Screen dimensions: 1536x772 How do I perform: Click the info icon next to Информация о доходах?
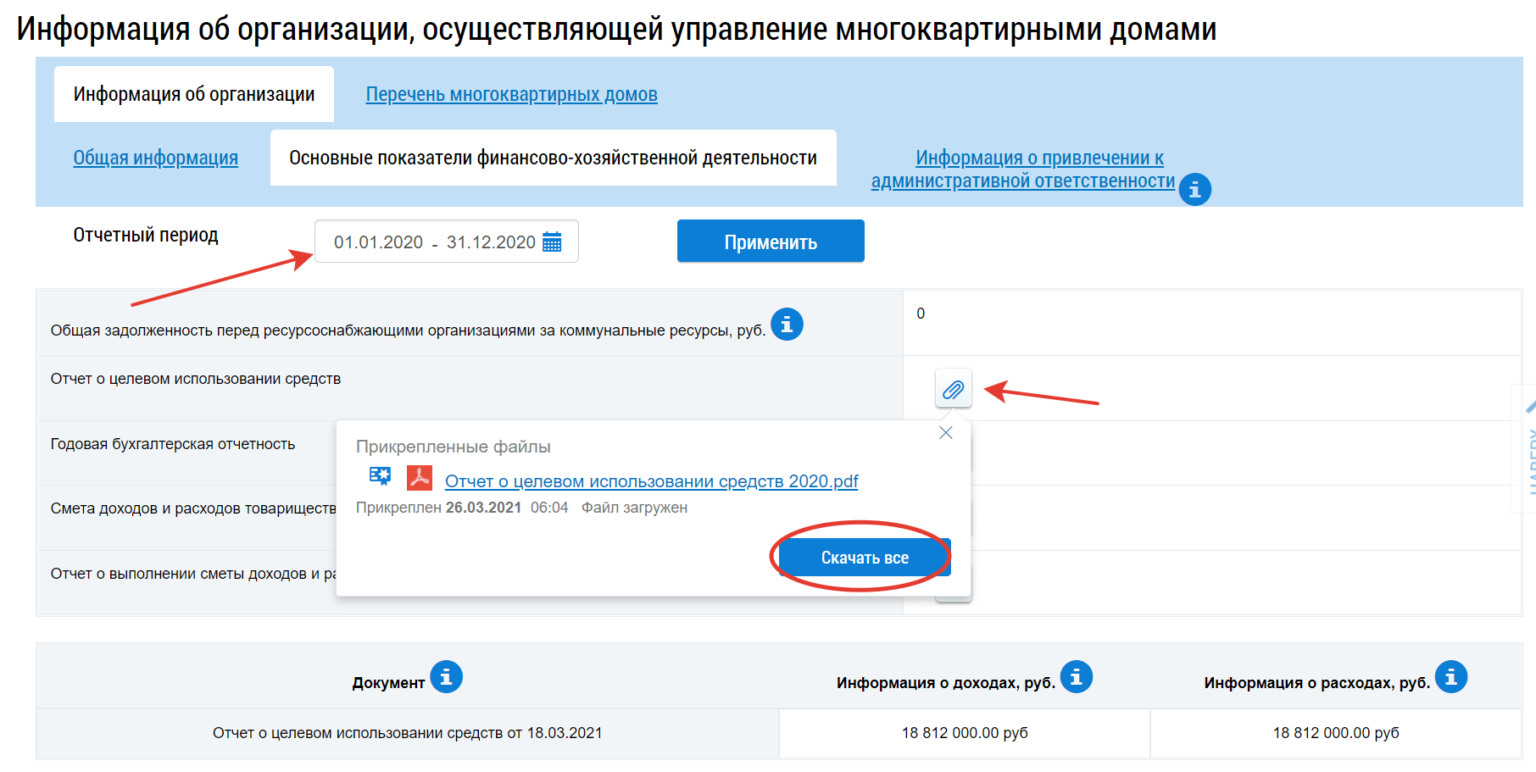click(x=1076, y=676)
